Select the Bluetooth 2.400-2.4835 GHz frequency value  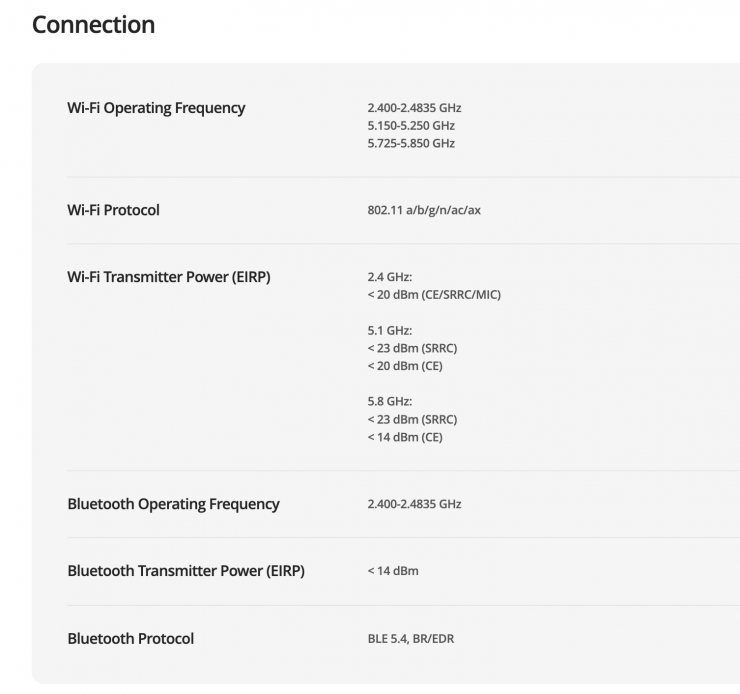(x=414, y=505)
